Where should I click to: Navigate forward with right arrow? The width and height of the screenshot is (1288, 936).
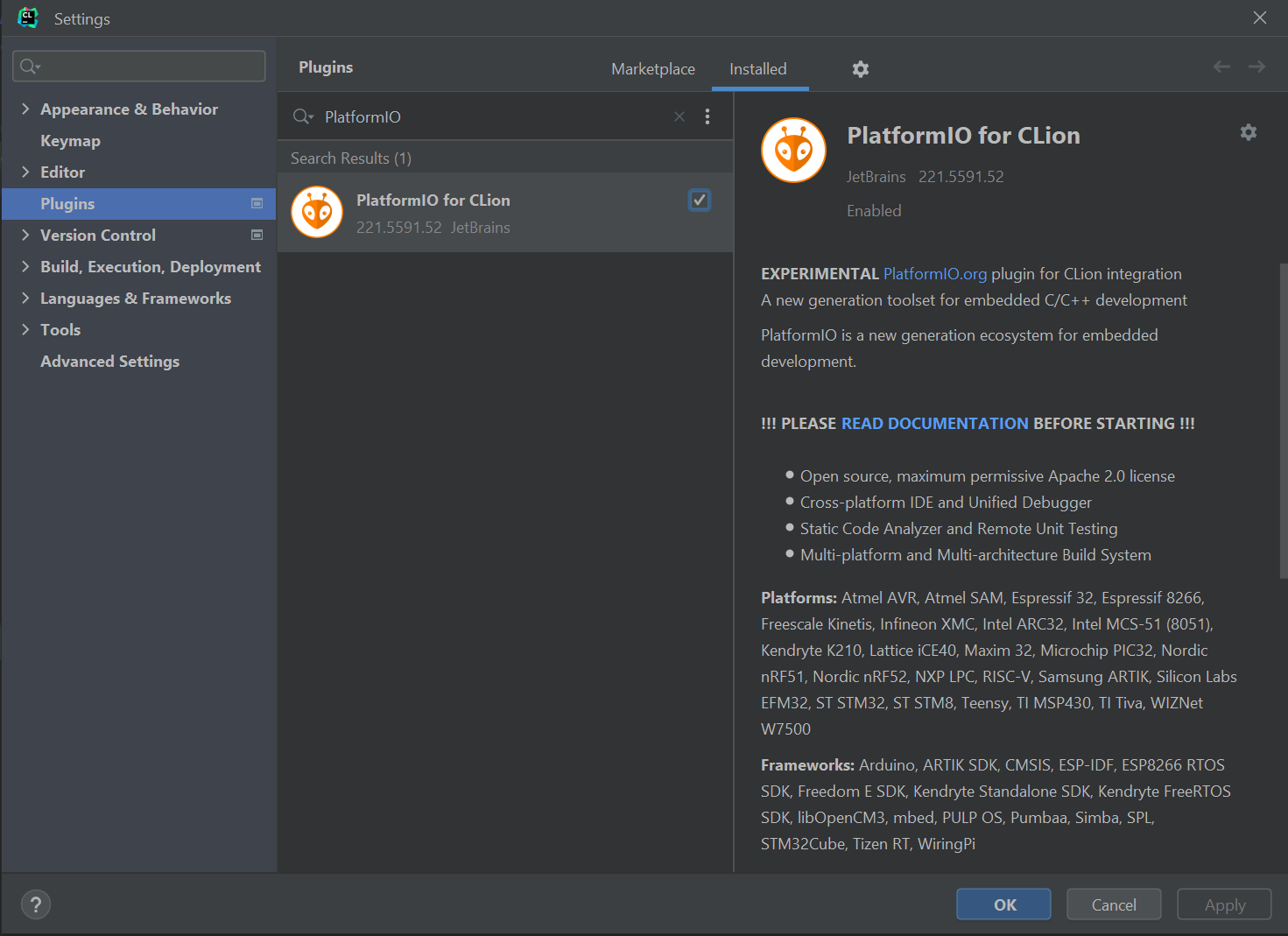pos(1256,67)
